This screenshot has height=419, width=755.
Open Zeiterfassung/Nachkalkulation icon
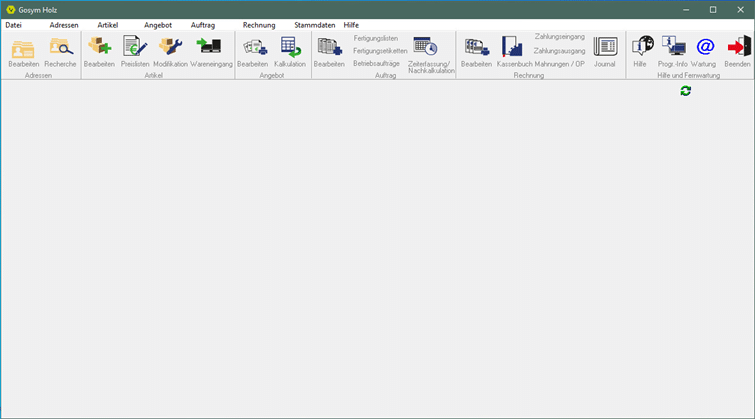point(425,47)
